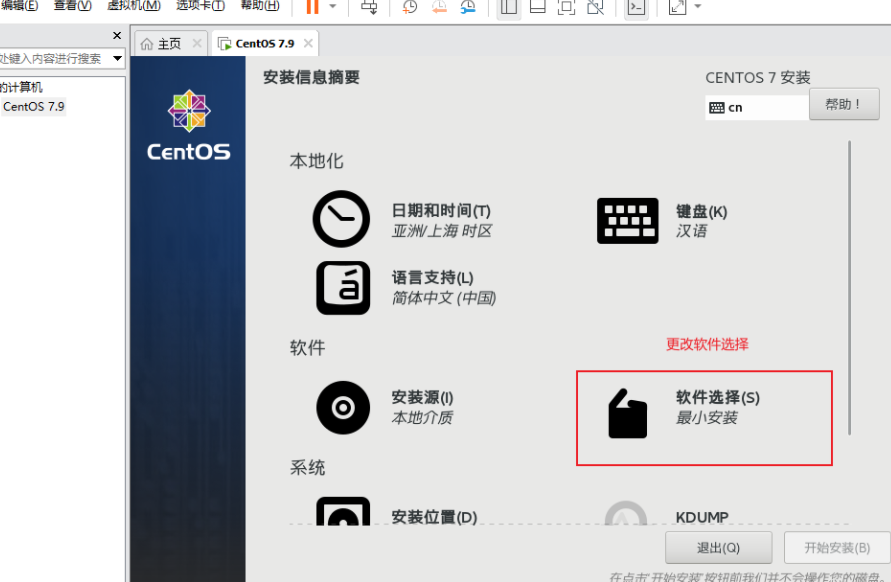This screenshot has height=582, width=891.
Task: Open 键盘(K) settings label
Action: click(x=701, y=211)
